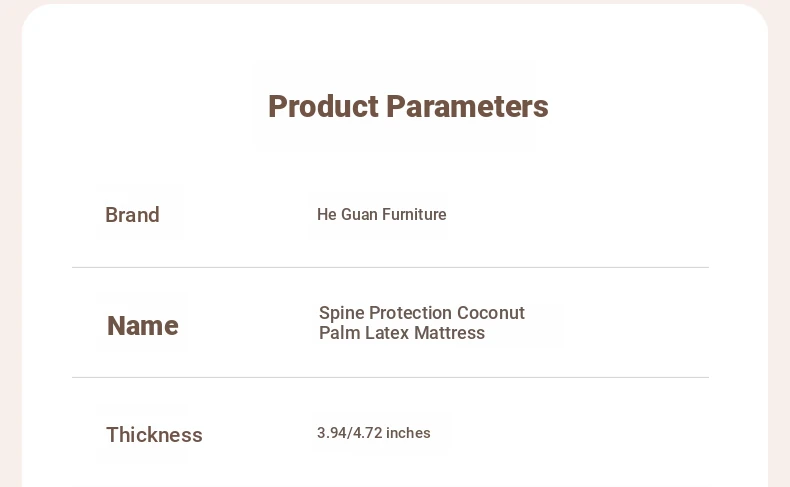
Task: Click the divider line below Brand row
Action: (x=390, y=267)
